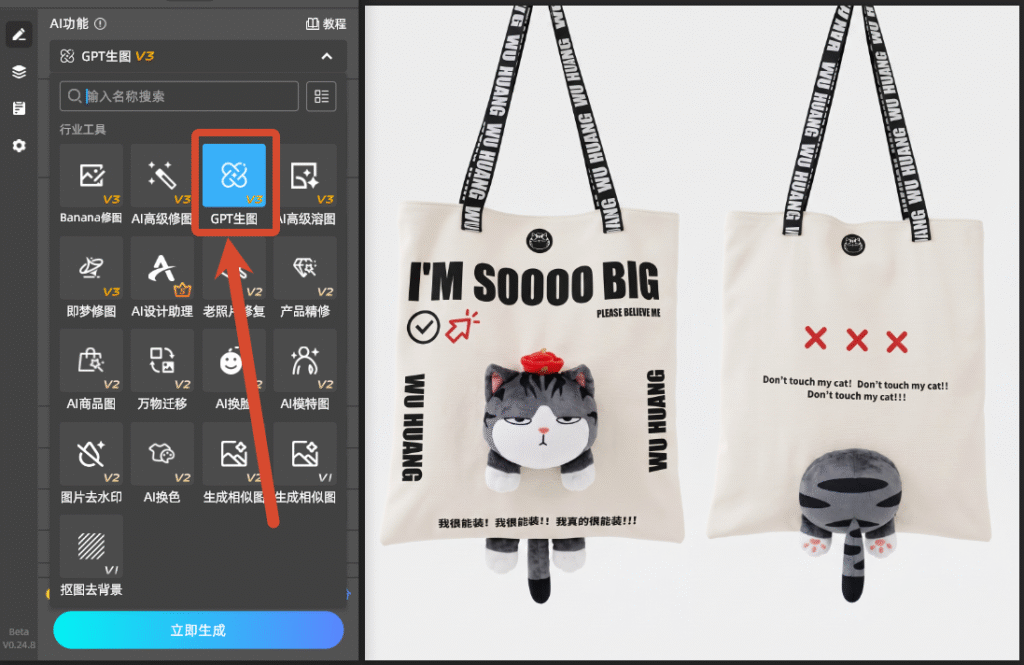Open the layers sidebar icon
The image size is (1024, 665).
[x=19, y=72]
